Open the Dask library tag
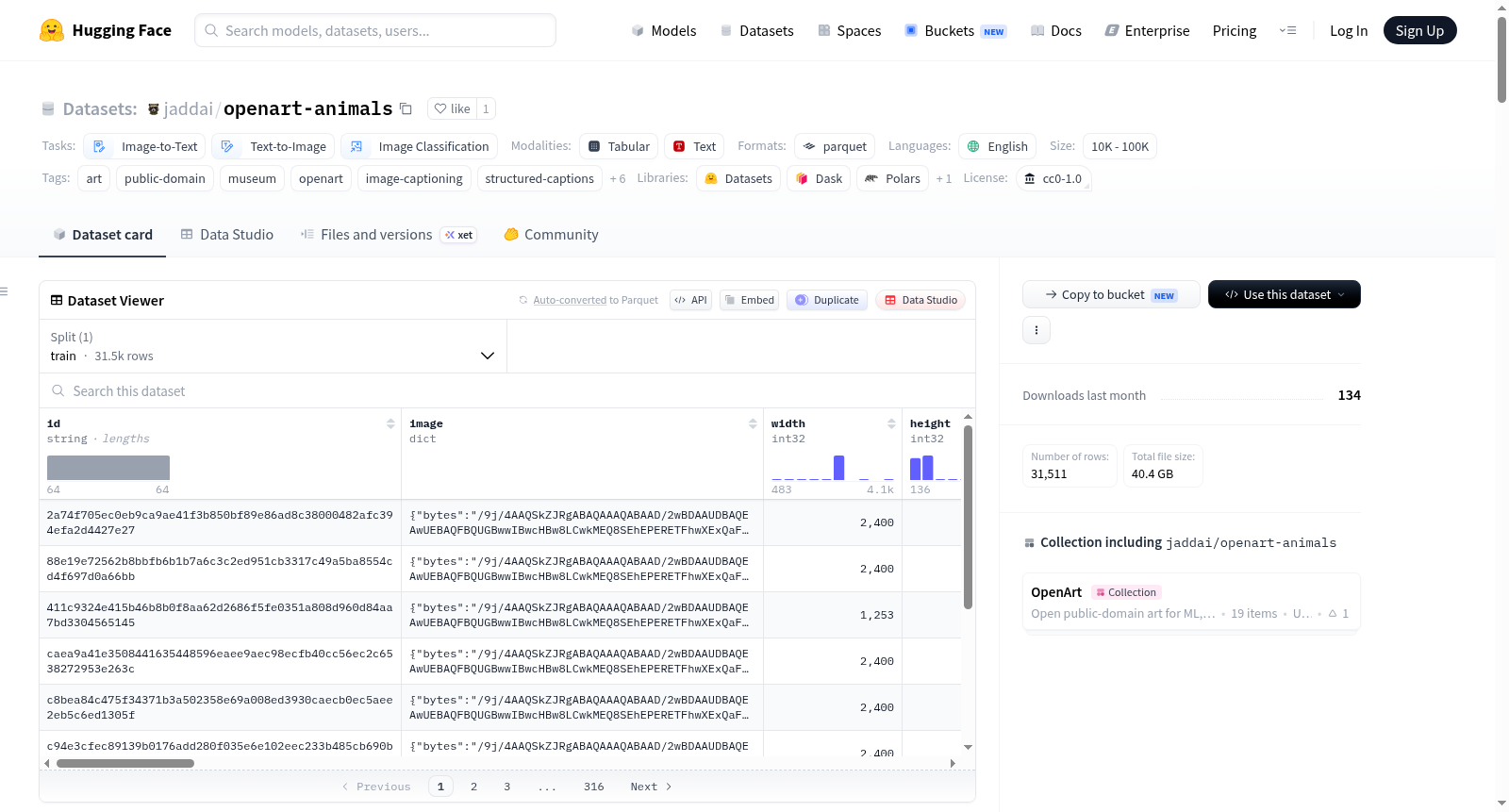Viewport: 1509px width, 812px height. (x=819, y=178)
